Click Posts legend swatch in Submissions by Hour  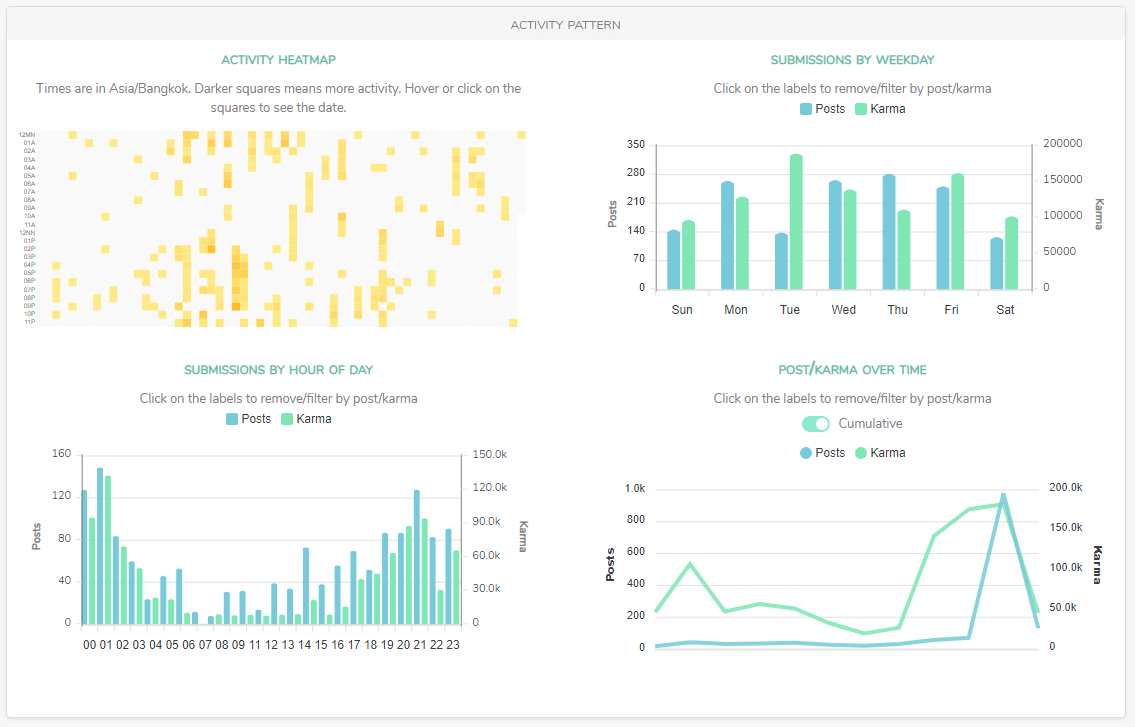pos(232,419)
